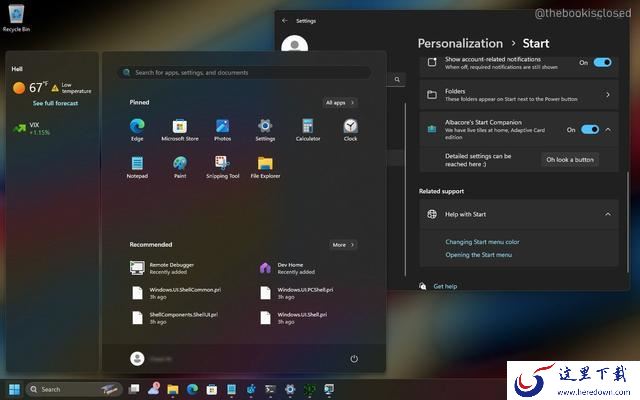
Task: Click More in Recommended section
Action: click(343, 245)
